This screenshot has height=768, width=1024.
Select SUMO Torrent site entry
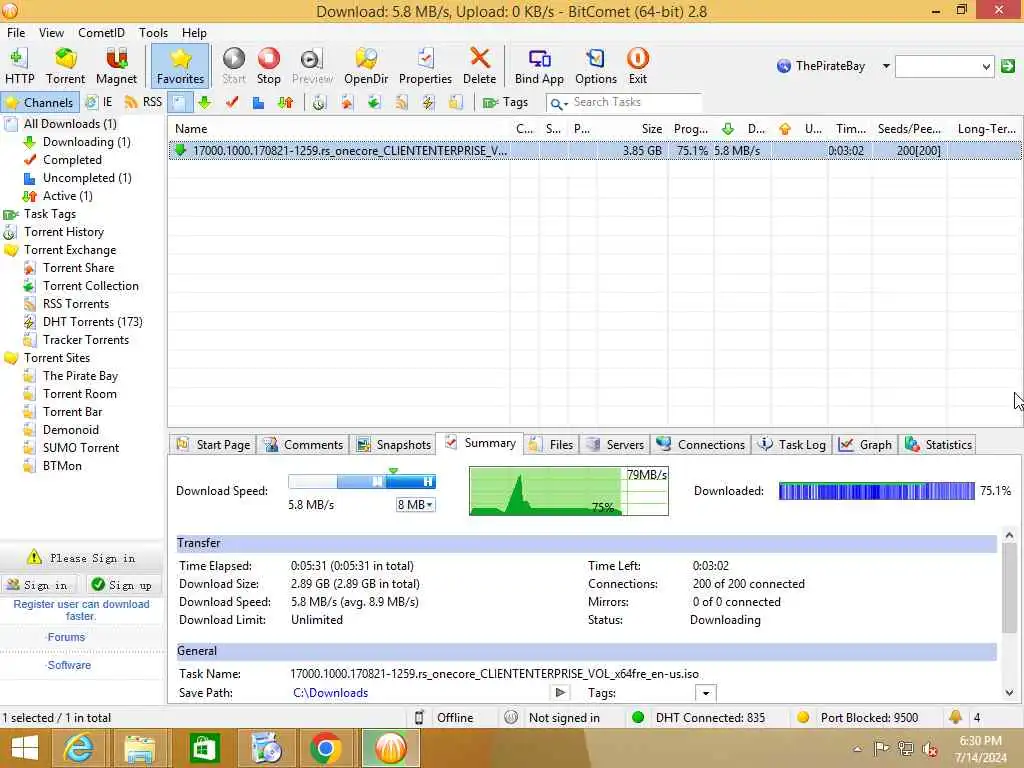(81, 448)
